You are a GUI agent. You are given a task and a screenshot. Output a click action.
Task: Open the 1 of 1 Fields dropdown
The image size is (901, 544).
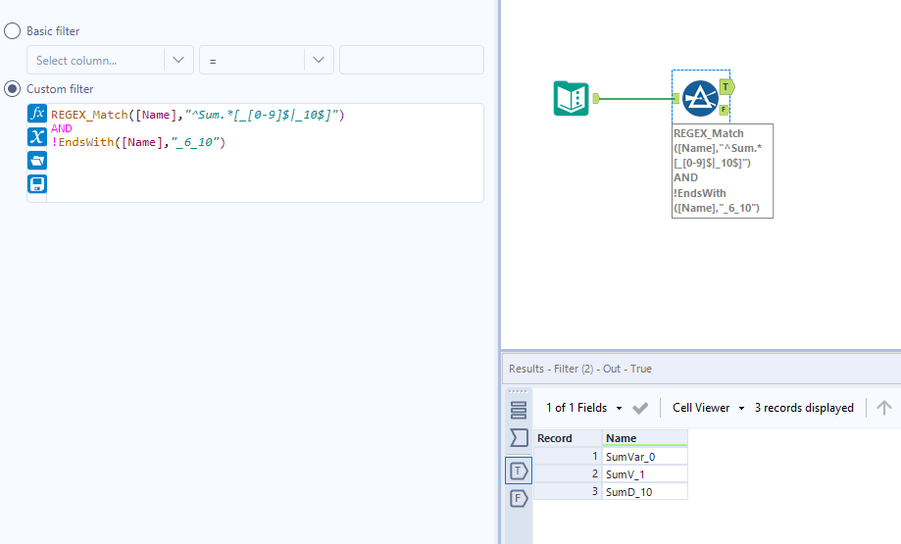coord(584,408)
